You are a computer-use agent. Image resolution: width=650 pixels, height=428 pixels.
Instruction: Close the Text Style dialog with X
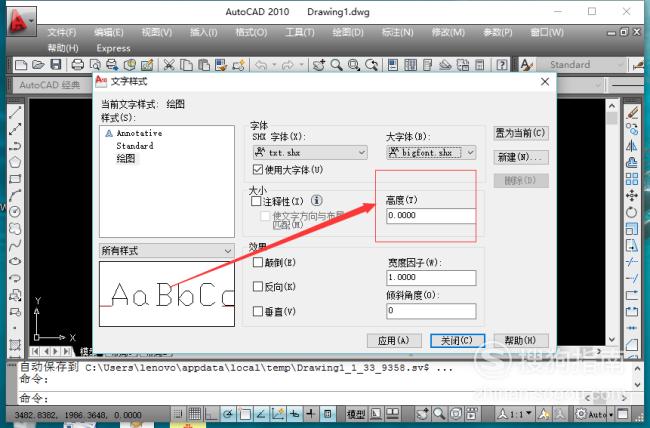[x=545, y=82]
